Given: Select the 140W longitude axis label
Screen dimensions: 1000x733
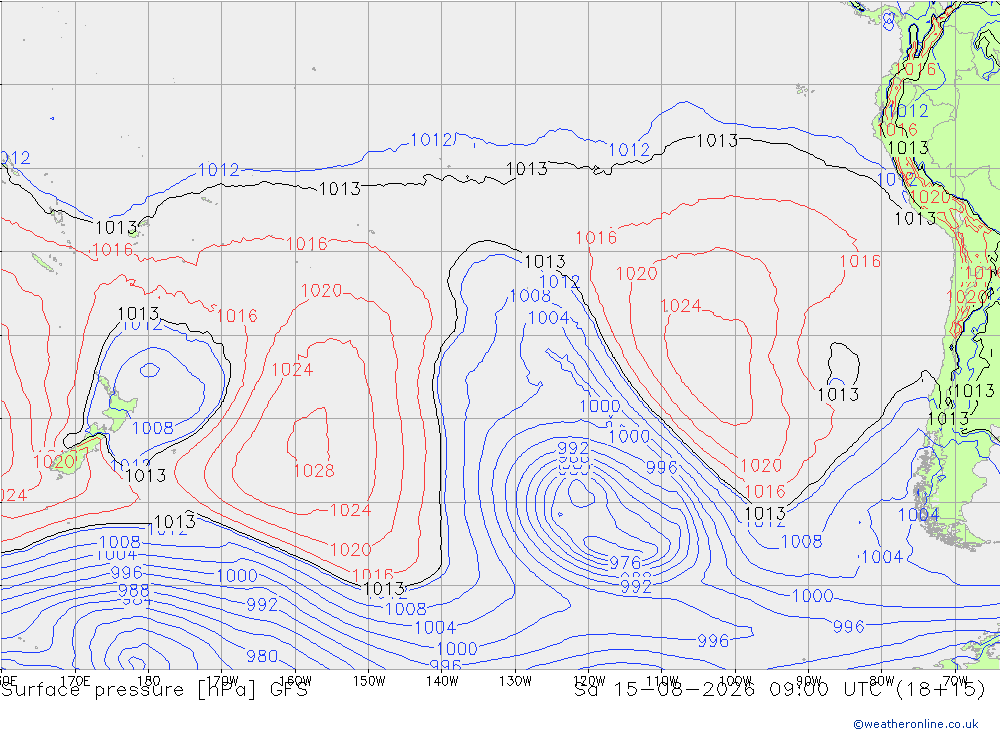Looking at the screenshot, I should (442, 681).
